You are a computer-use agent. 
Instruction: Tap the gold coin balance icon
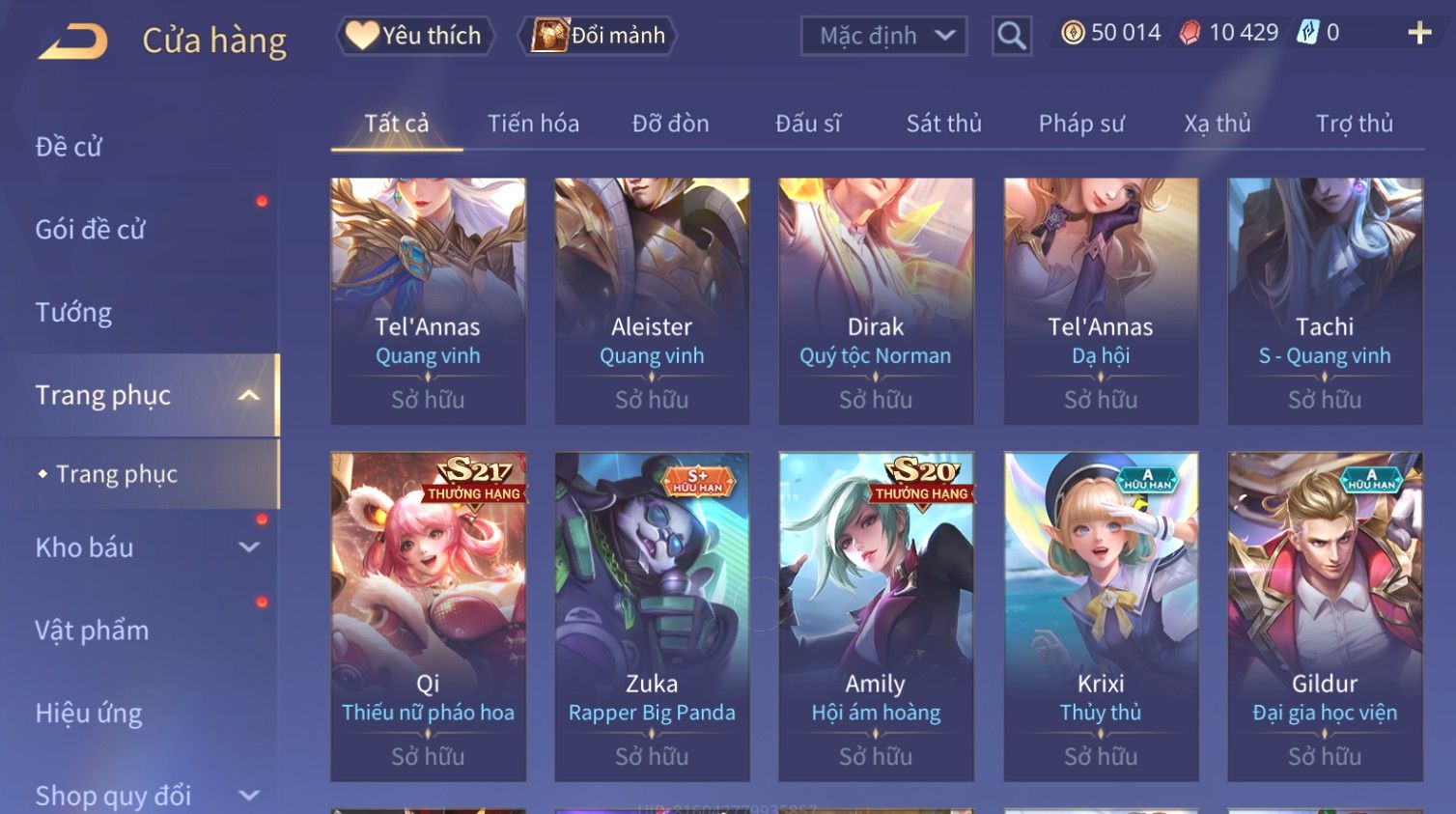click(1073, 33)
